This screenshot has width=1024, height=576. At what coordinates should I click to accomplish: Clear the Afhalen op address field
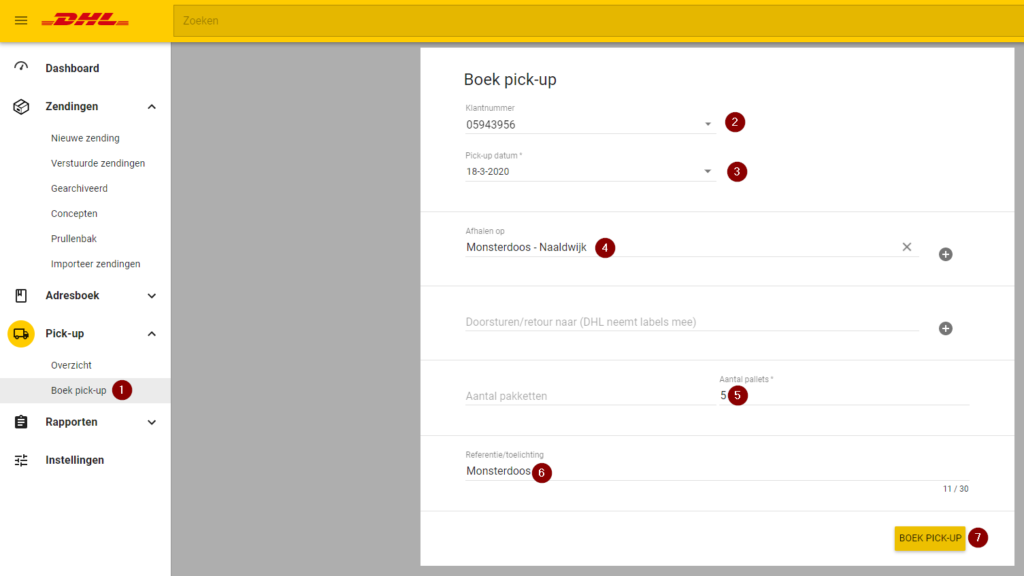click(x=907, y=247)
